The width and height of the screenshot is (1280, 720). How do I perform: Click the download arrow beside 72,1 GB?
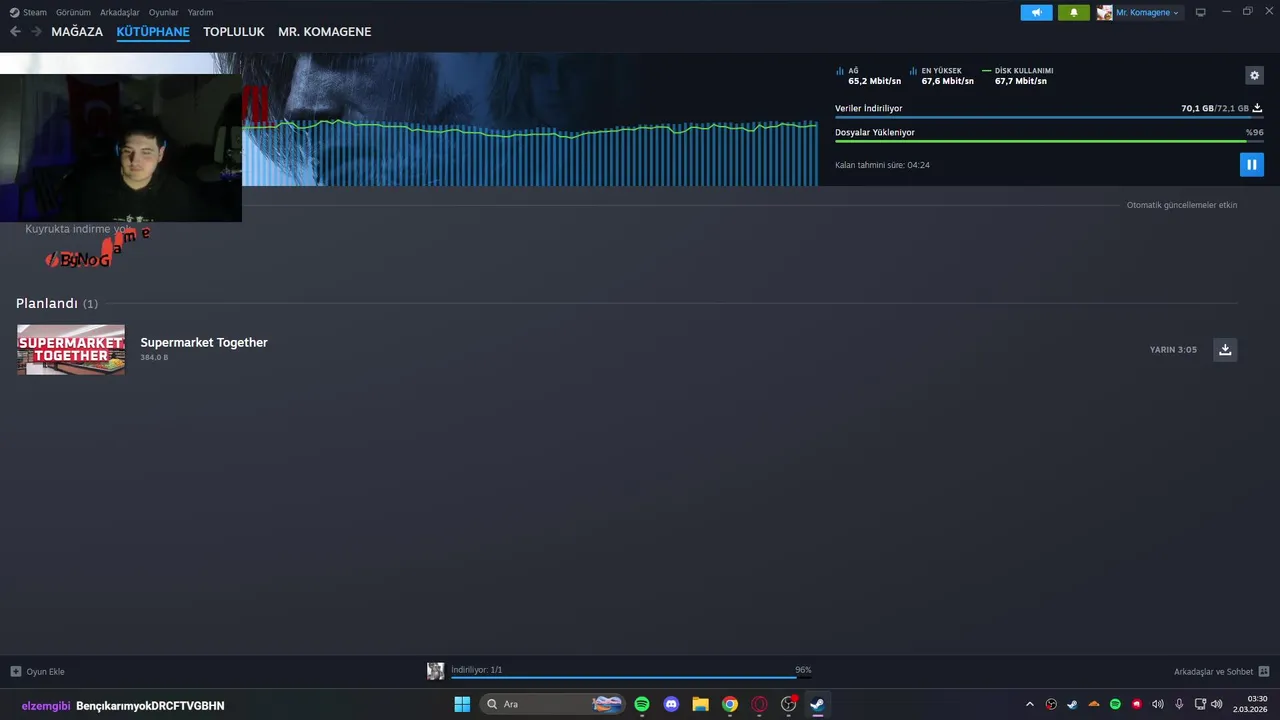tap(1257, 108)
